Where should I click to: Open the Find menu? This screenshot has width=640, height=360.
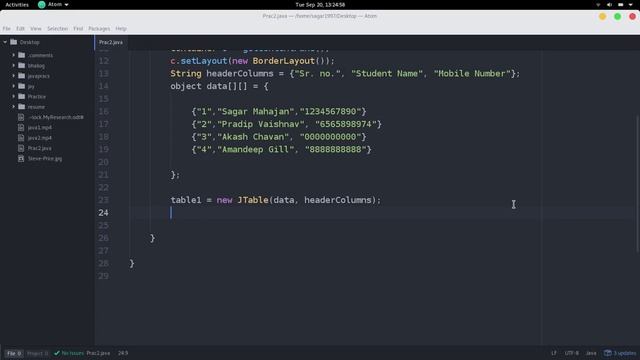(78, 29)
